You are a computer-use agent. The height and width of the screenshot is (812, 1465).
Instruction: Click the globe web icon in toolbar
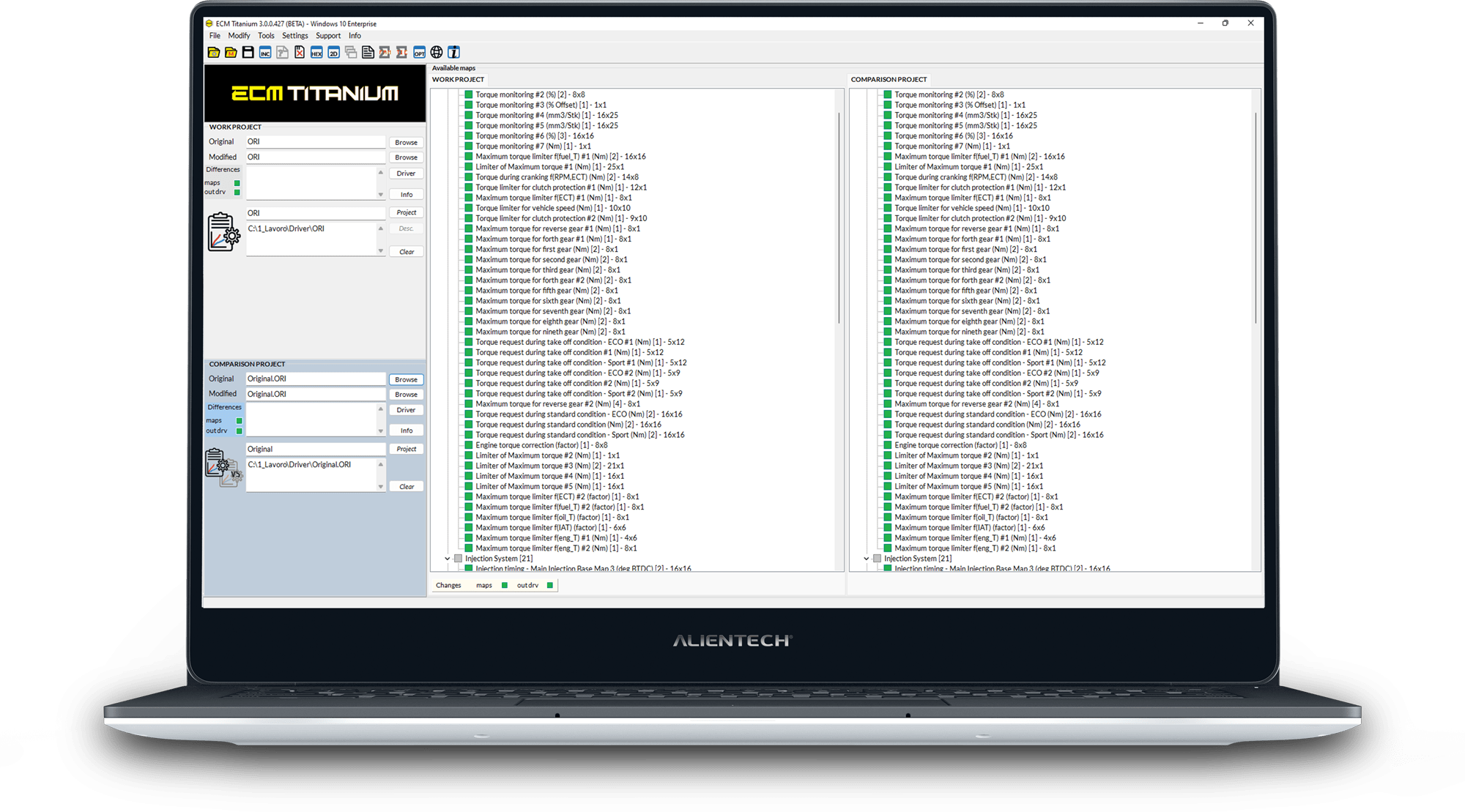(437, 52)
